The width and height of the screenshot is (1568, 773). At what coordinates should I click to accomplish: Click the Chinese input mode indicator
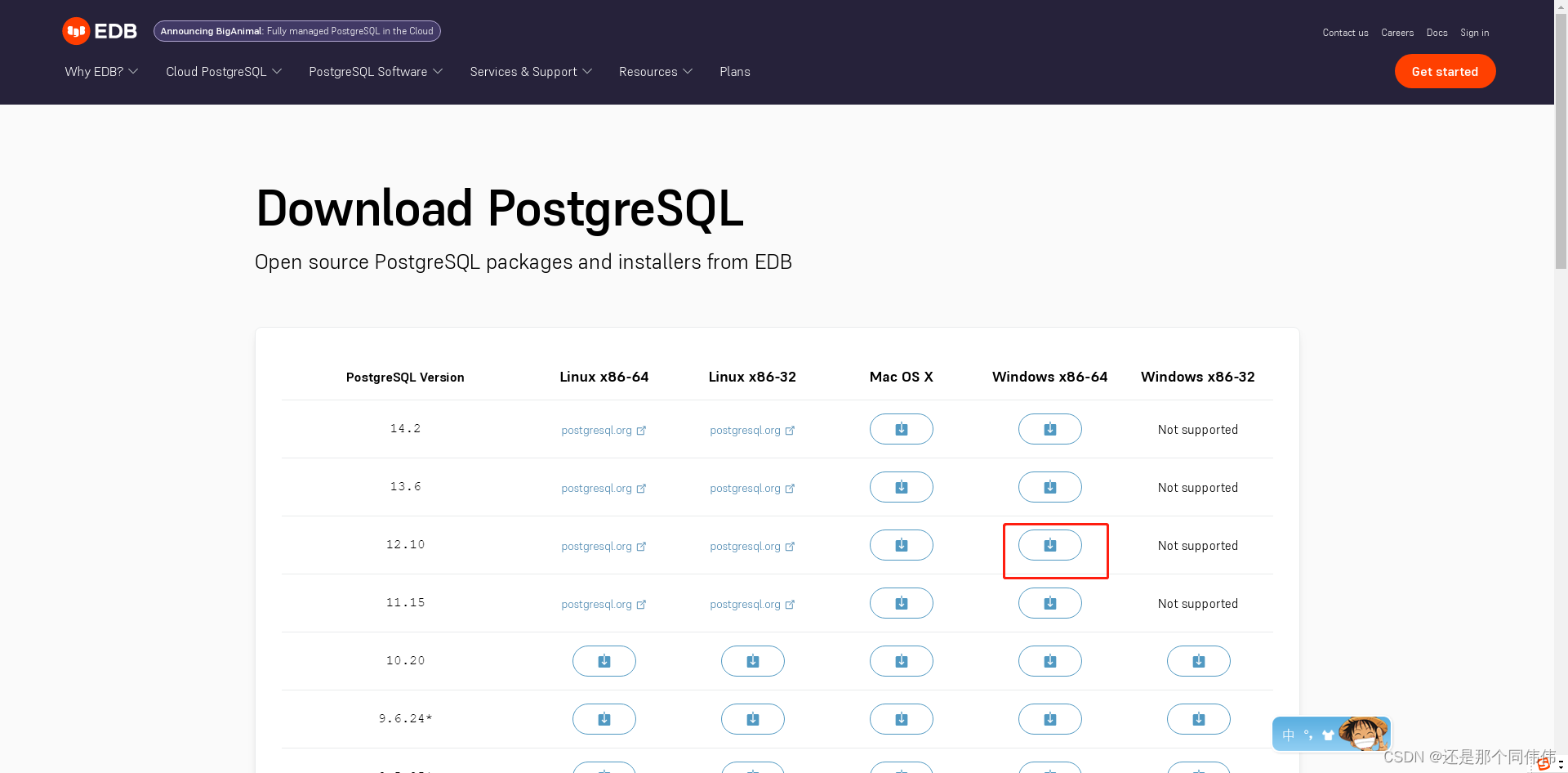click(x=1288, y=735)
